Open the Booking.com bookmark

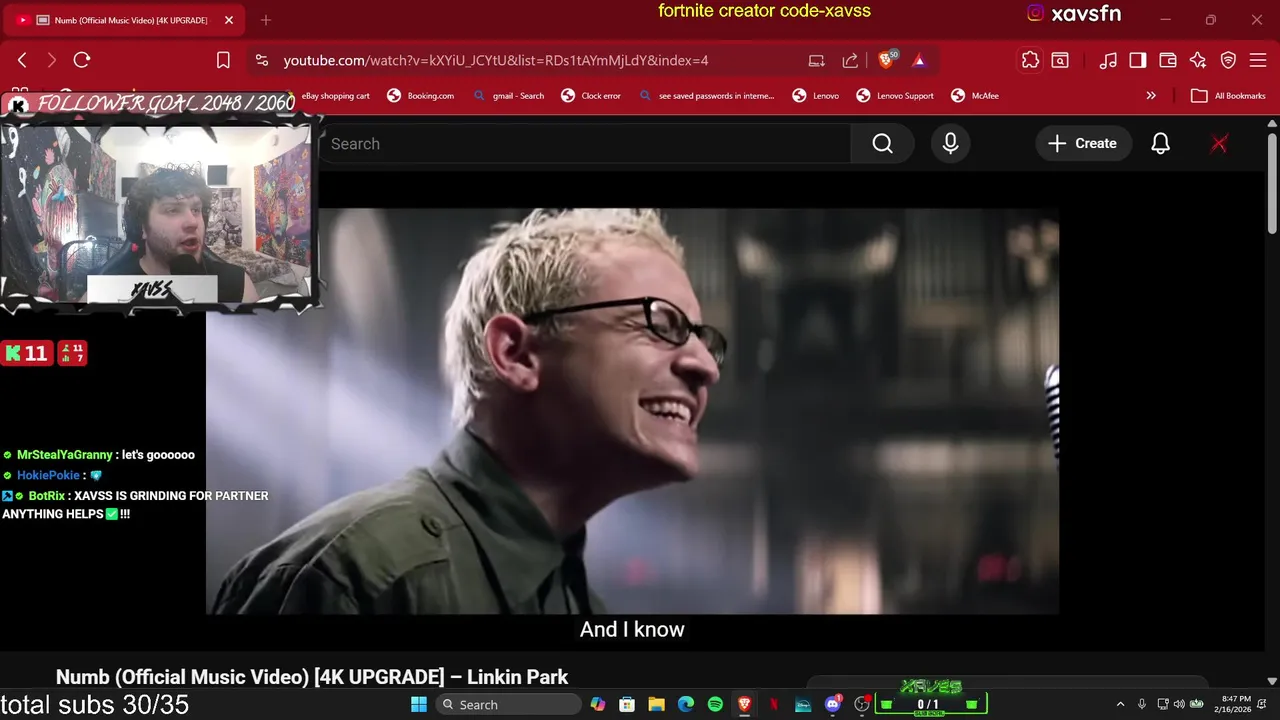click(x=421, y=96)
